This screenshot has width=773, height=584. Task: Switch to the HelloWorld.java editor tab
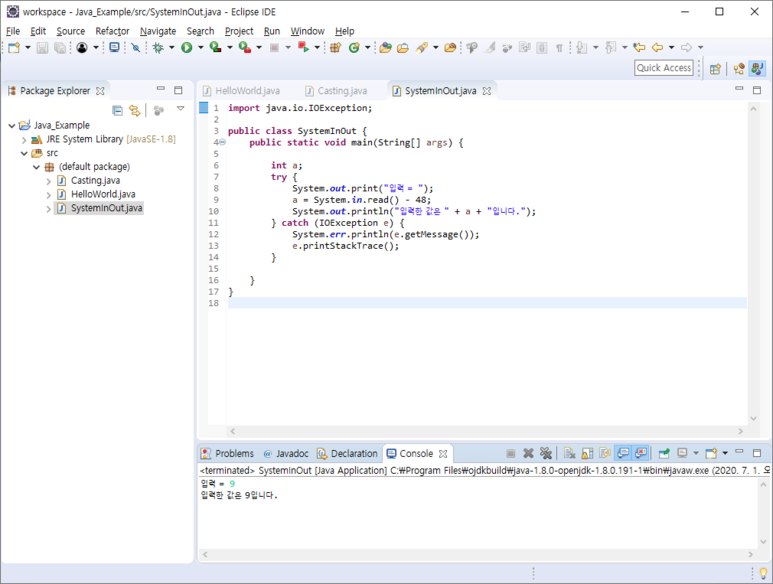point(242,91)
